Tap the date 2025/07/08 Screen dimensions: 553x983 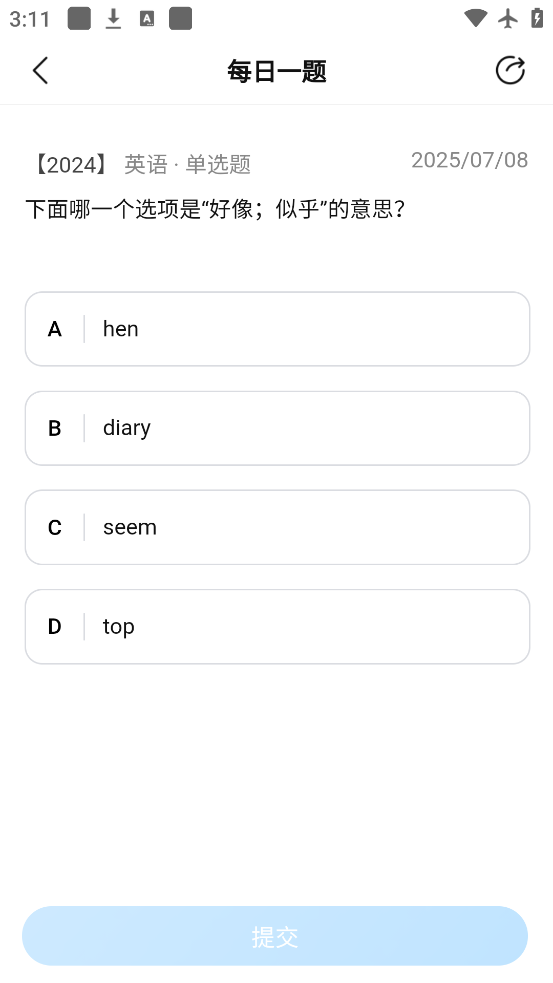click(x=470, y=160)
